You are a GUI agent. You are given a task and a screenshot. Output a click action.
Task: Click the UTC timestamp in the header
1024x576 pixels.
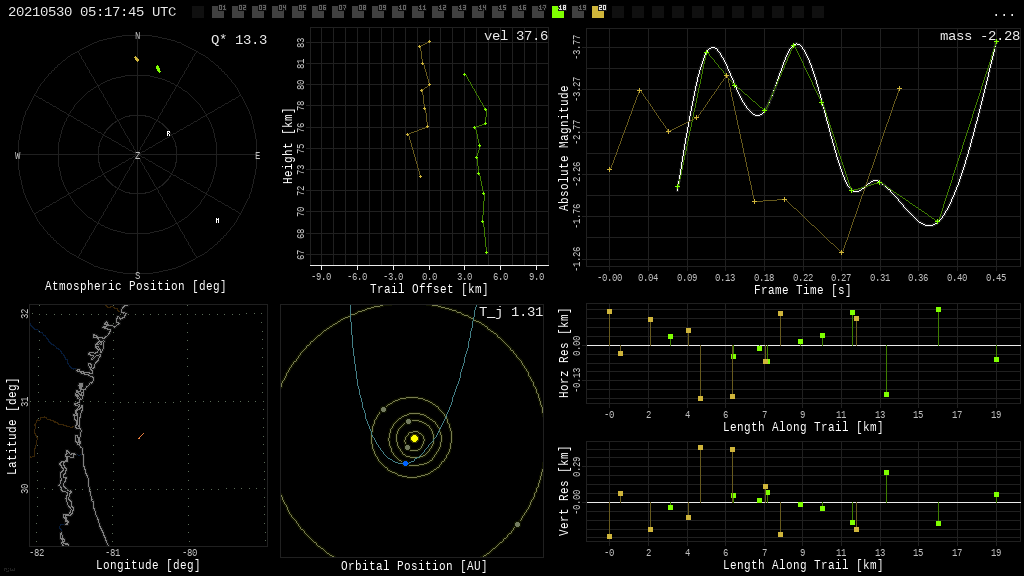92,12
